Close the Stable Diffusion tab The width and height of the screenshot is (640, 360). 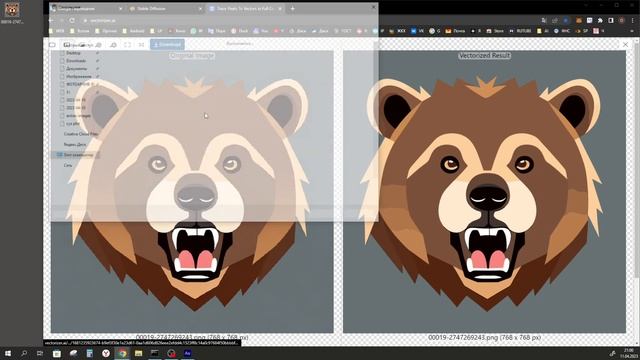click(200, 8)
